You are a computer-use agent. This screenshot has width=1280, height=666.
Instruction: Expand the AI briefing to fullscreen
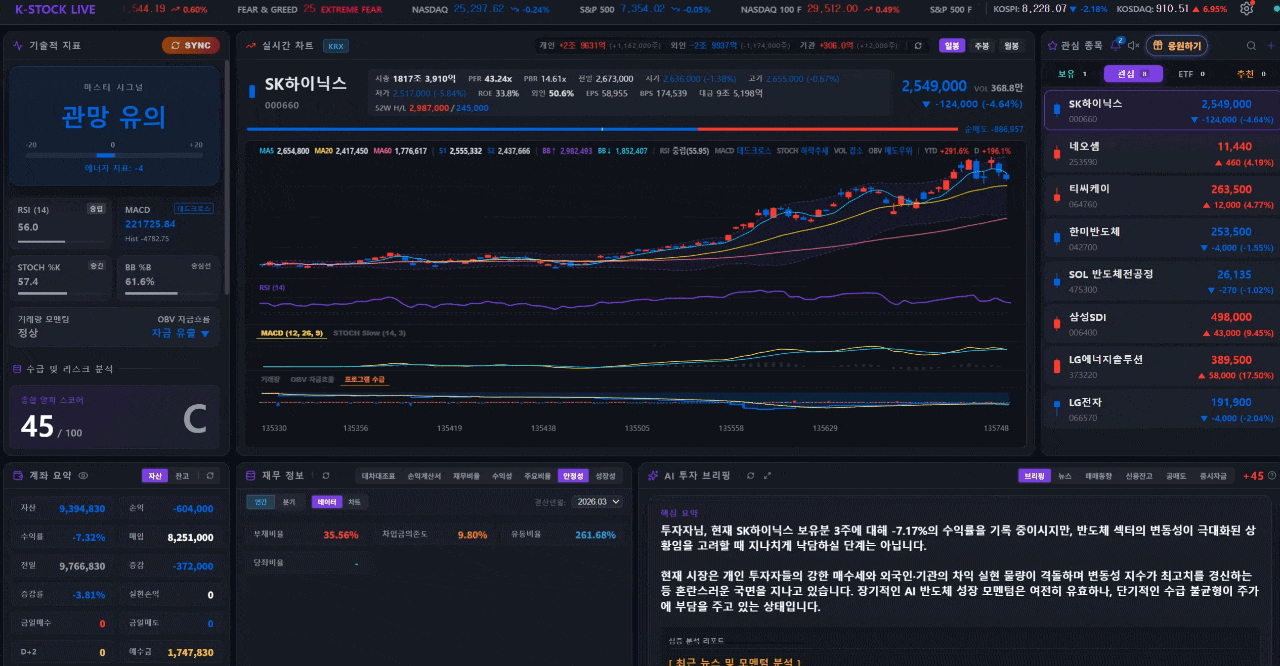point(767,476)
